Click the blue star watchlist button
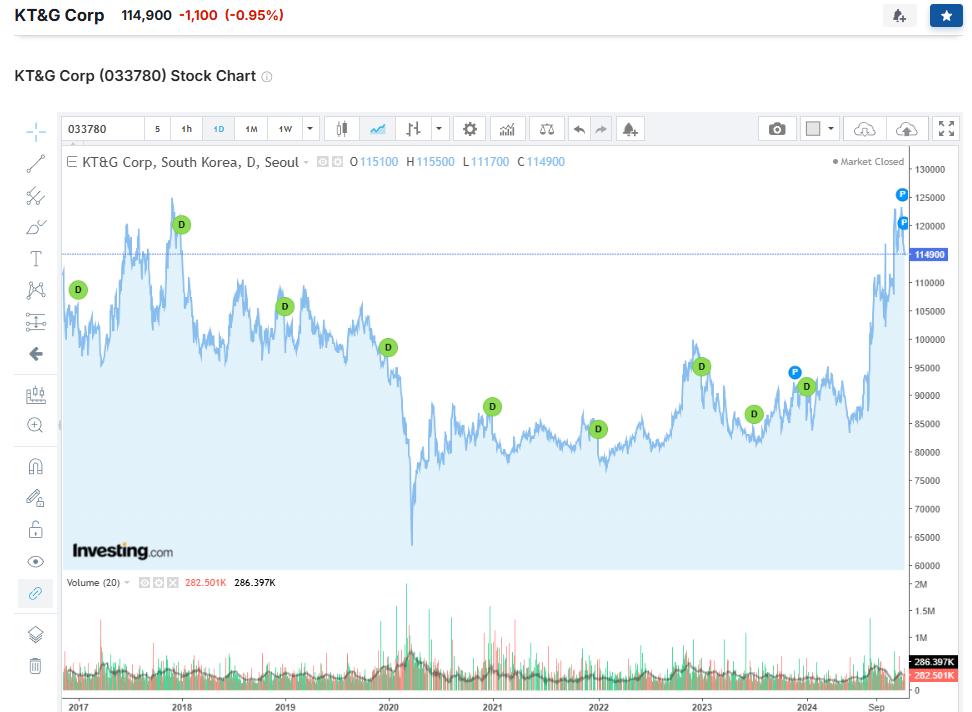 click(946, 15)
